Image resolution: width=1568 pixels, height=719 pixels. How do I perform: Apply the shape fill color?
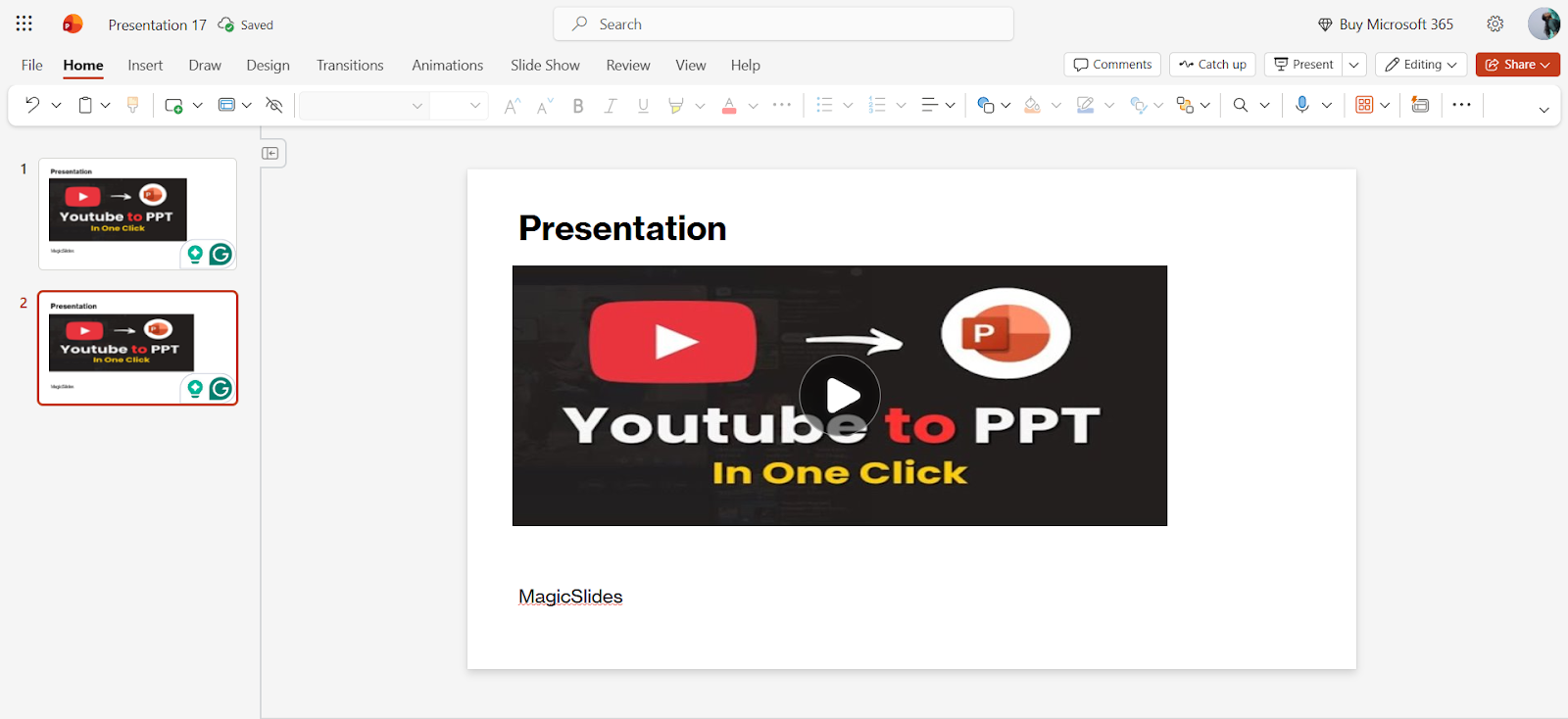1032,105
